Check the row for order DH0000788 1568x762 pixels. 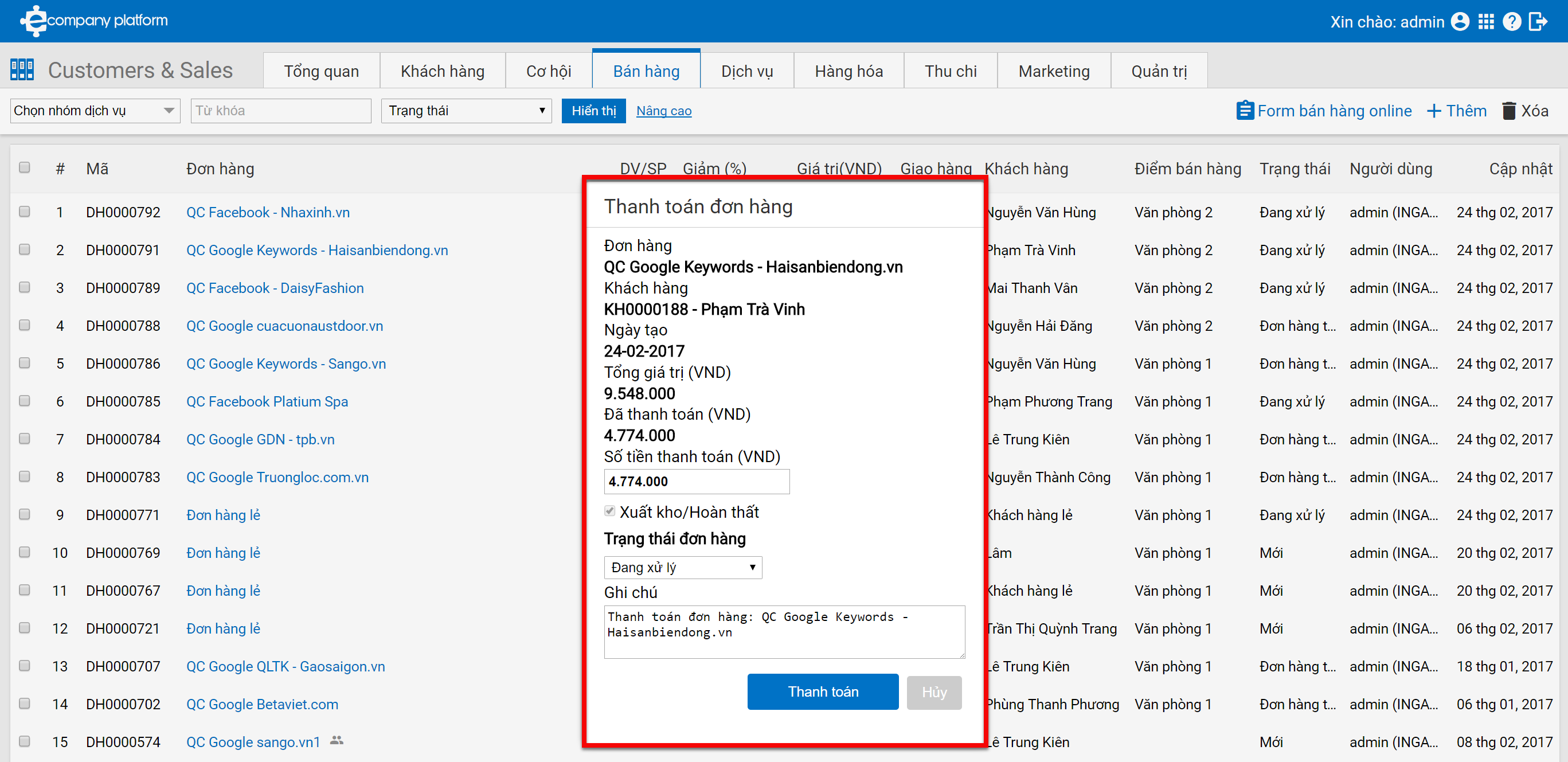[x=24, y=325]
